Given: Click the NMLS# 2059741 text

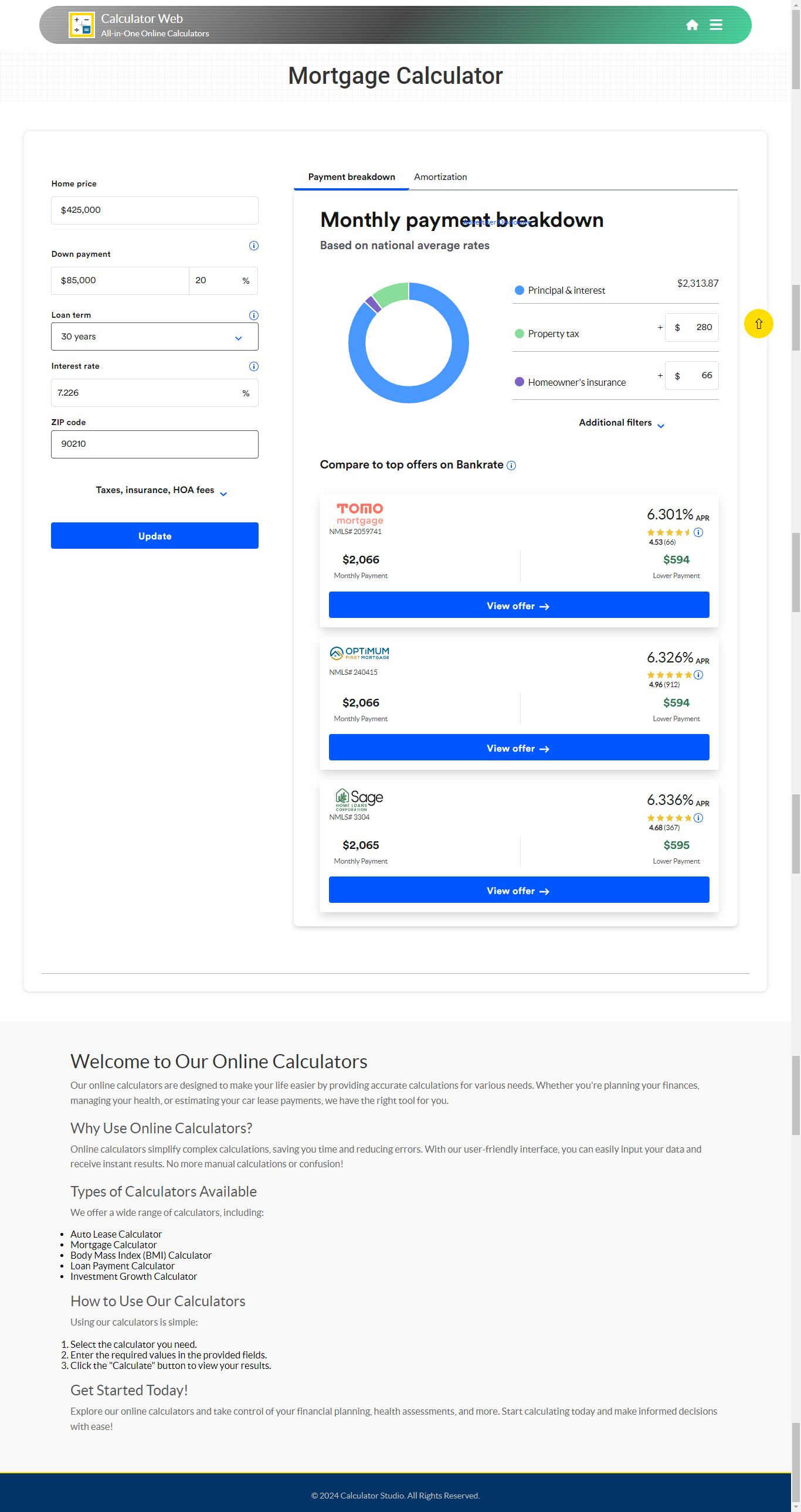Looking at the screenshot, I should click(355, 532).
